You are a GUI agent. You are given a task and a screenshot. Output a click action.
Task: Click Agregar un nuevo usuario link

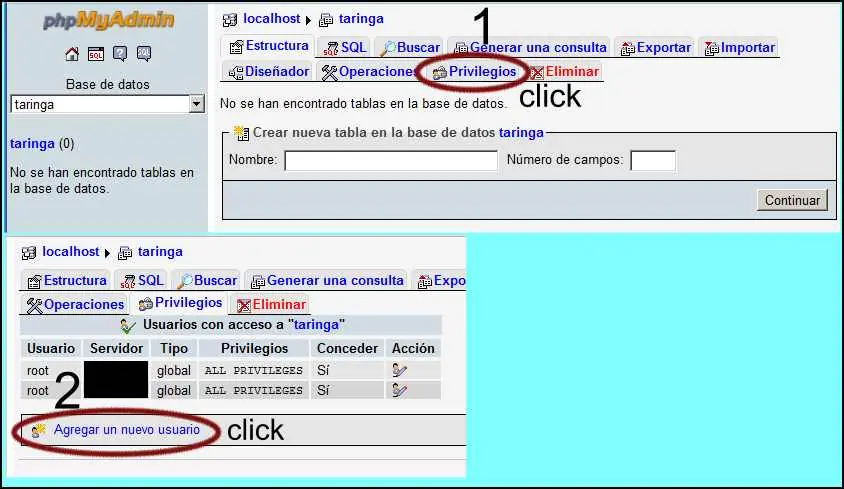click(126, 430)
